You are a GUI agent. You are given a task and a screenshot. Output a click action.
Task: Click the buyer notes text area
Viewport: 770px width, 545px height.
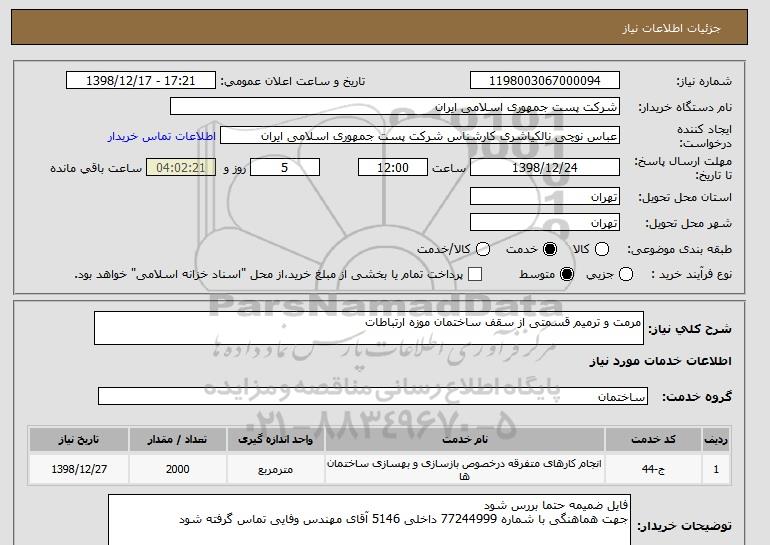point(369,520)
